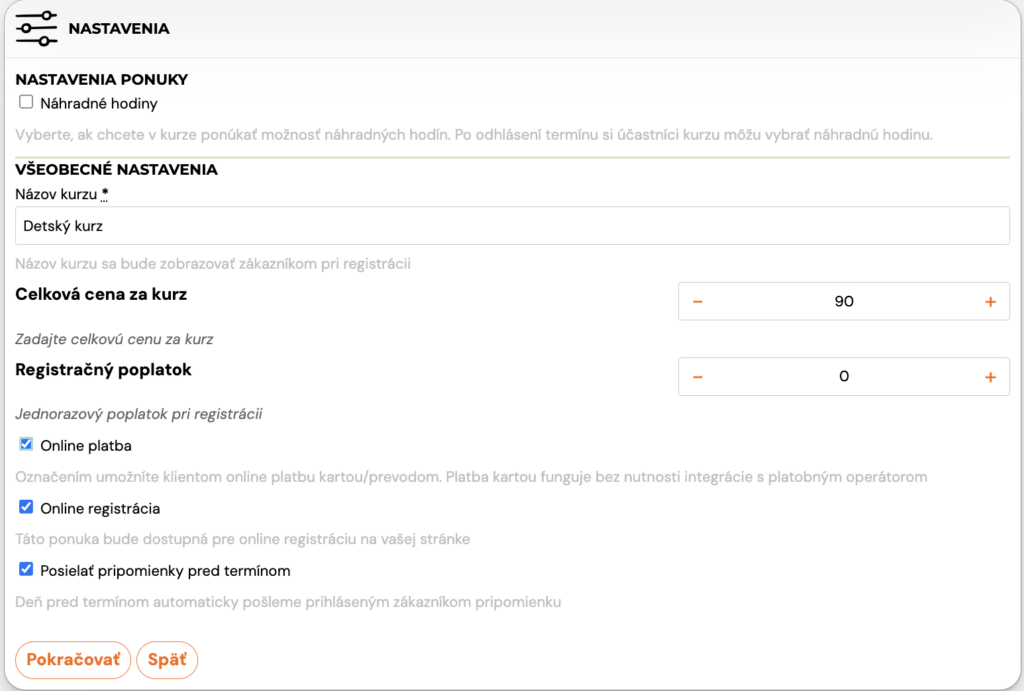Click the Online registrácia label text

coord(100,509)
